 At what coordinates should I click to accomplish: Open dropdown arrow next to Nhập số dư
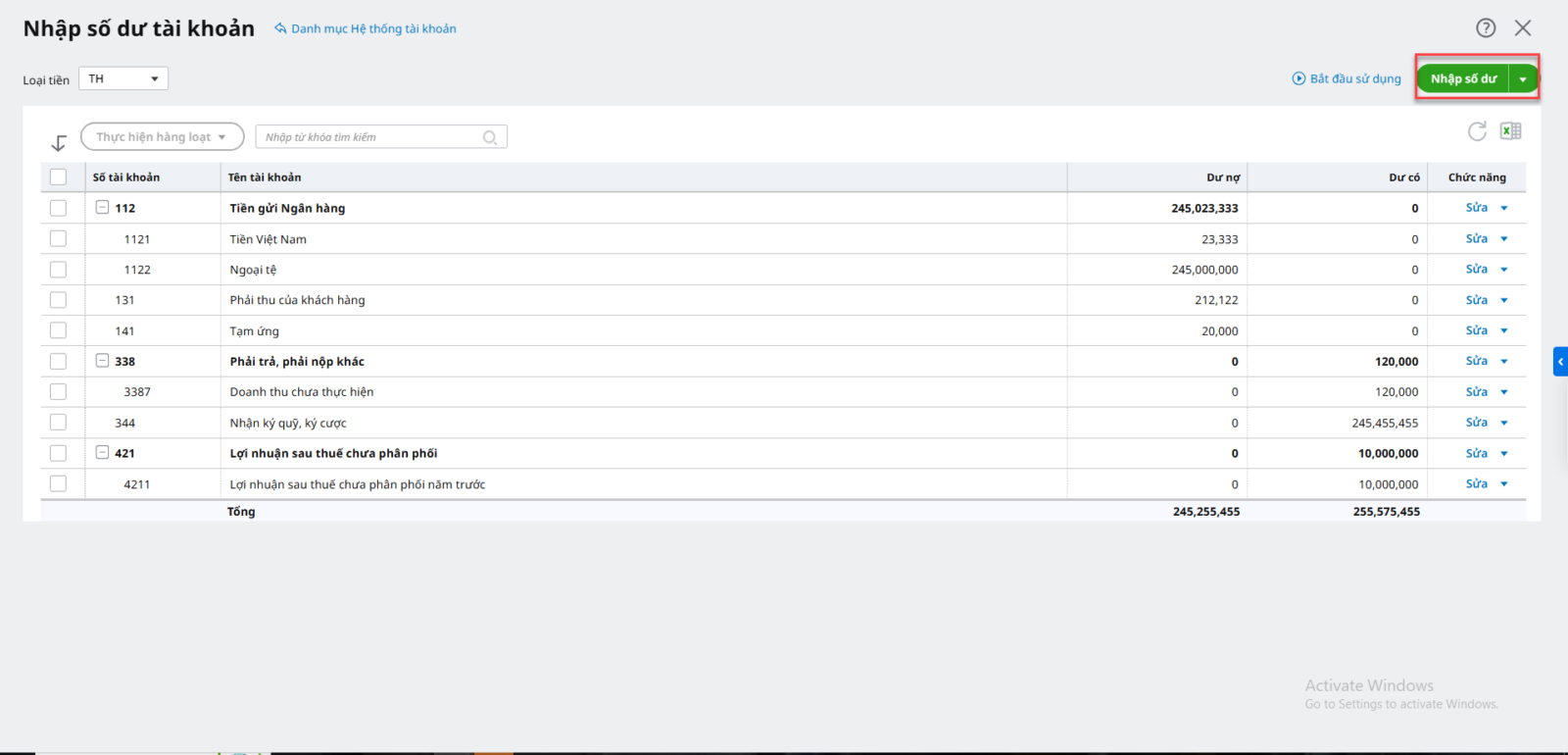1523,79
